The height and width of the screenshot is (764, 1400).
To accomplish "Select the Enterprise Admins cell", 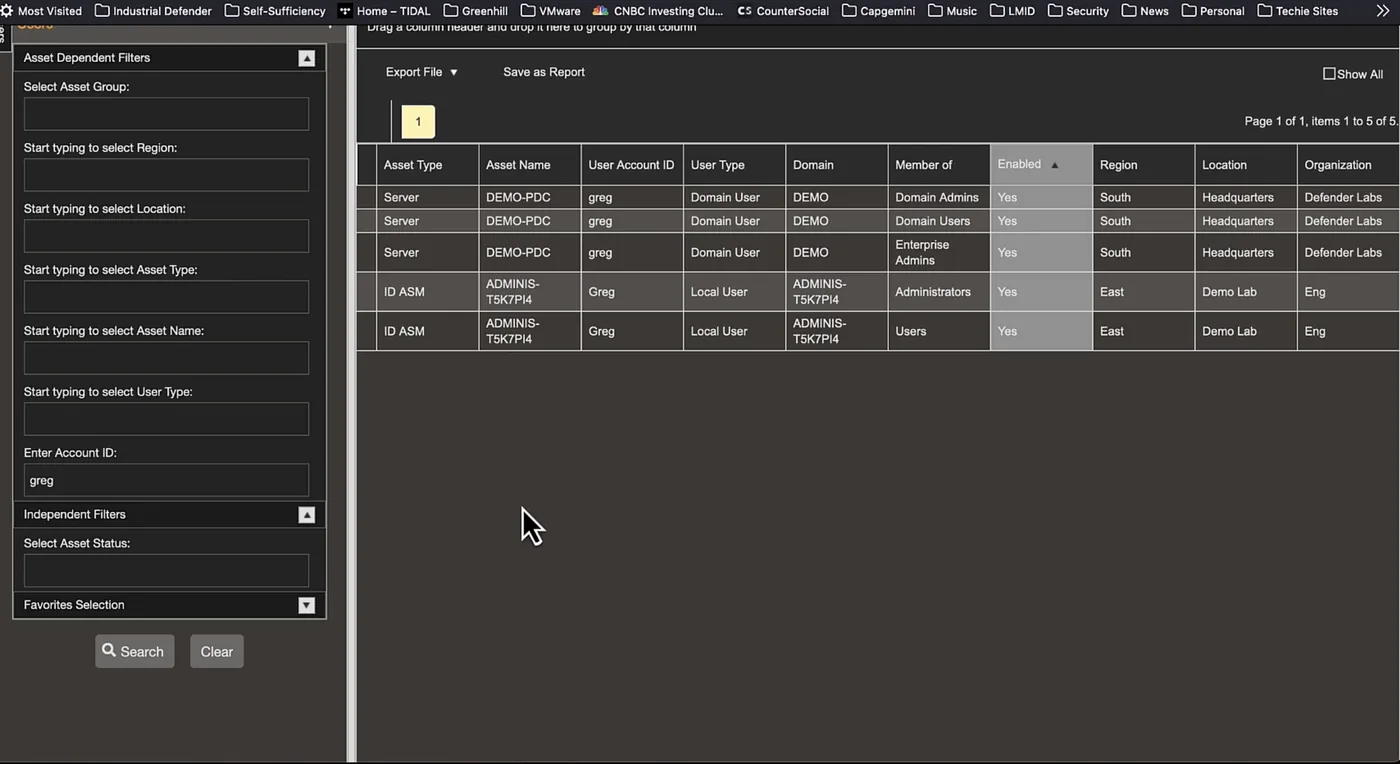I will click(939, 252).
